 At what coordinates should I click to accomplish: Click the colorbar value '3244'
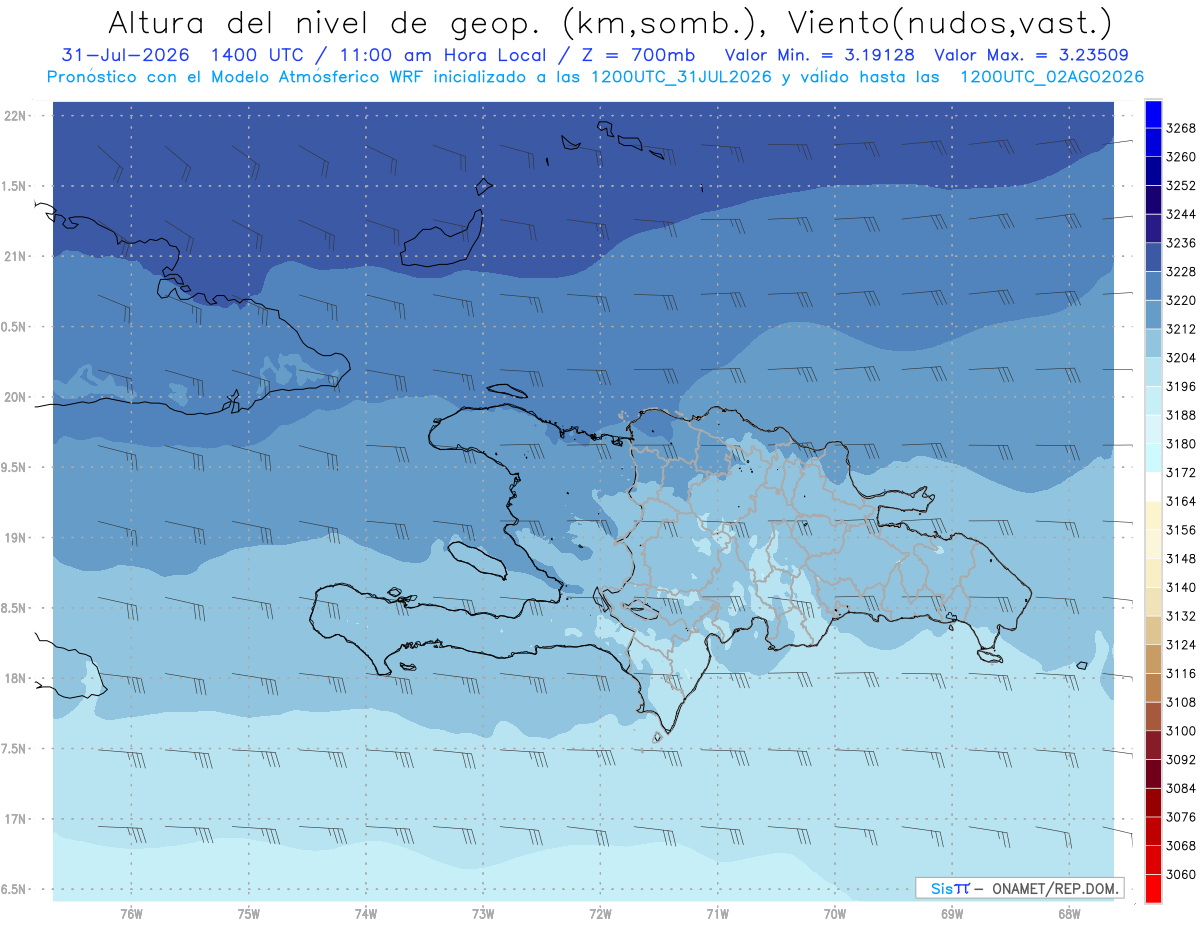pos(1180,214)
